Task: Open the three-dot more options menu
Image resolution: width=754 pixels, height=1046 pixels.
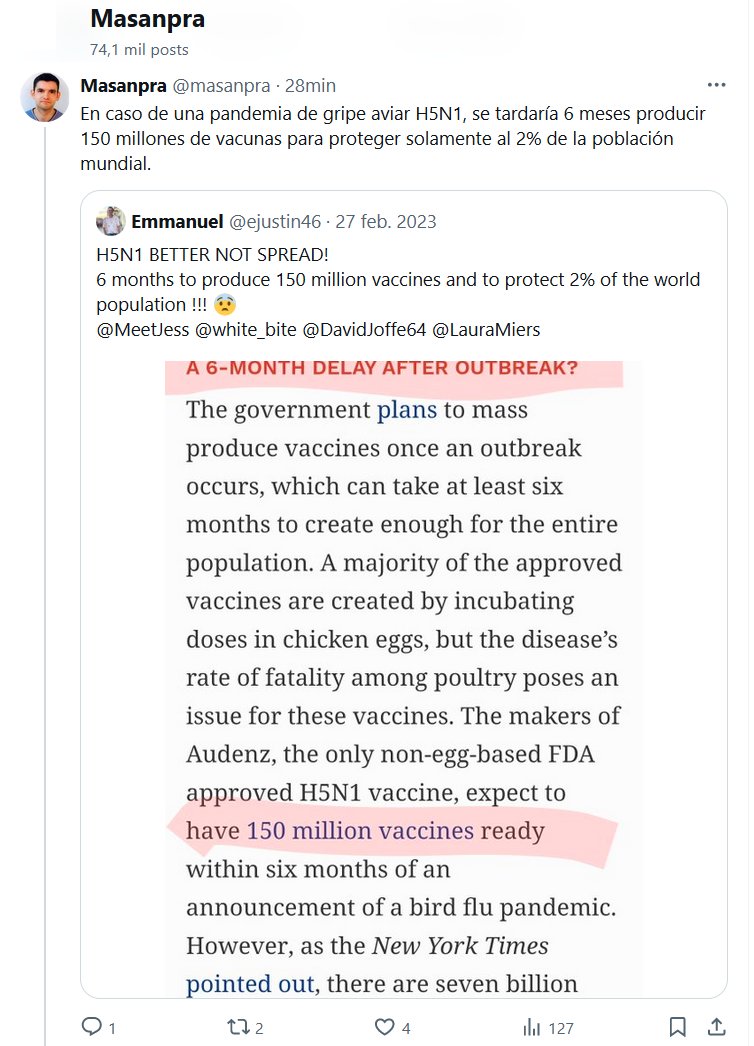Action: 716,85
